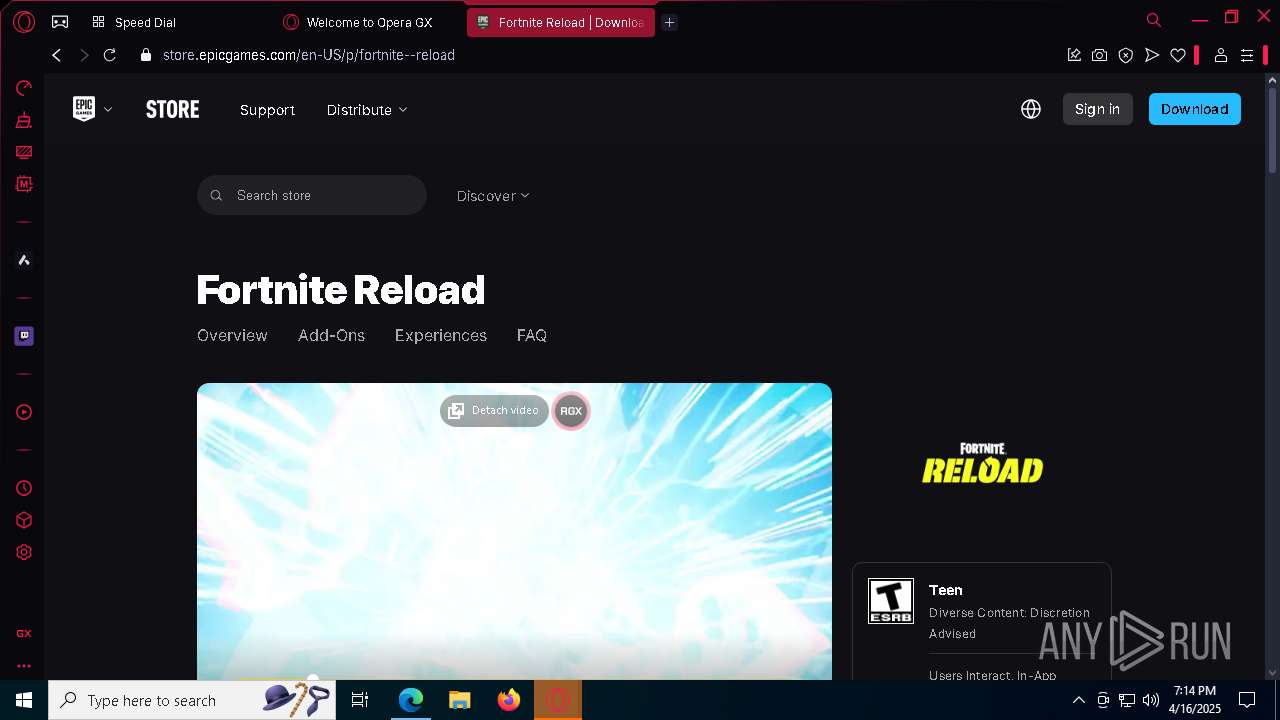1280x720 pixels.
Task: Select Fortnite Reload browser tab
Action: (x=560, y=22)
